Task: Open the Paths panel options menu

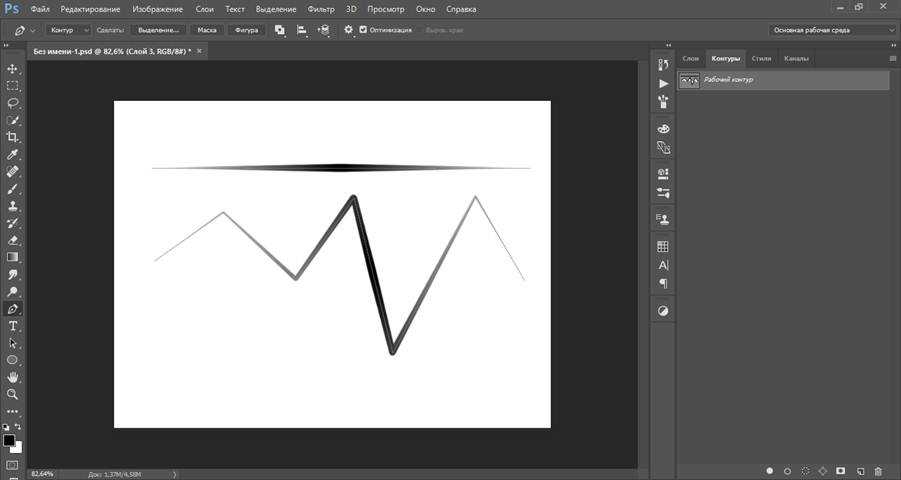Action: tap(892, 58)
